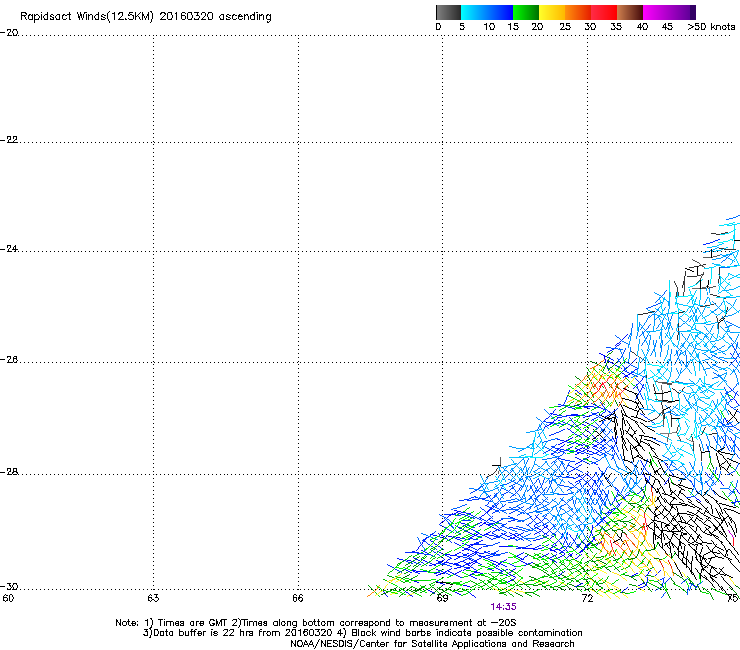The image size is (740, 650).
Task: Click the 63 longitude axis label
Action: click(153, 599)
